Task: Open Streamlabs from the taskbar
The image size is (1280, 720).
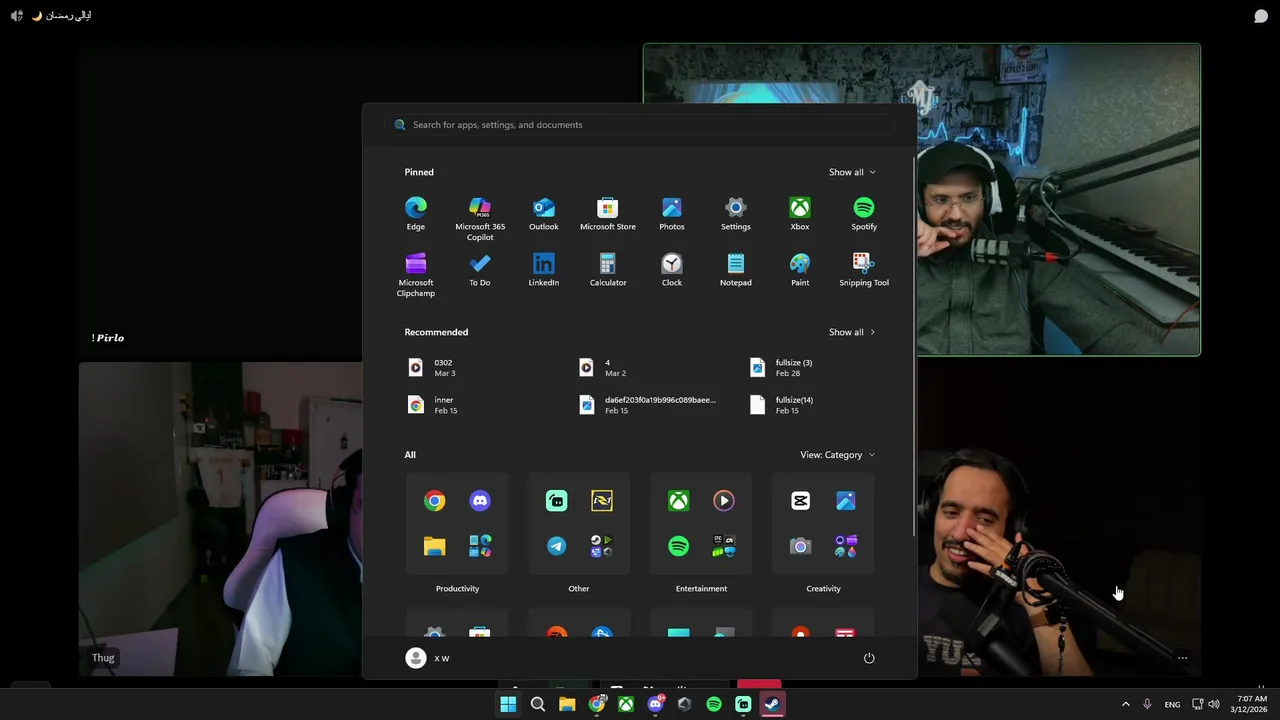Action: click(x=743, y=704)
